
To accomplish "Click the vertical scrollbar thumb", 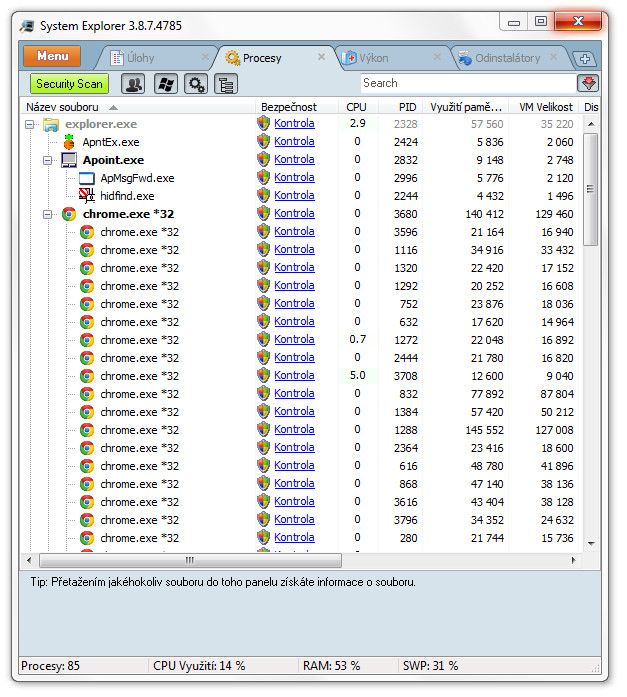I will pyautogui.click(x=591, y=189).
